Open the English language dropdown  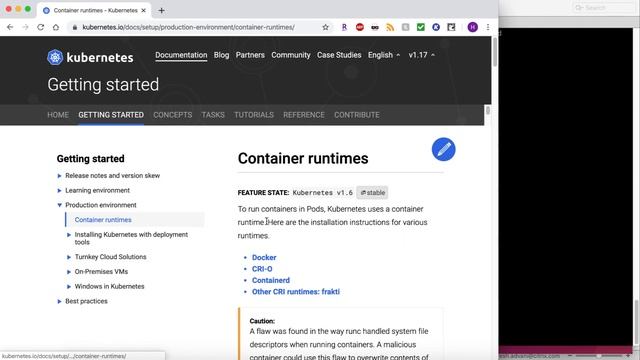[x=384, y=55]
